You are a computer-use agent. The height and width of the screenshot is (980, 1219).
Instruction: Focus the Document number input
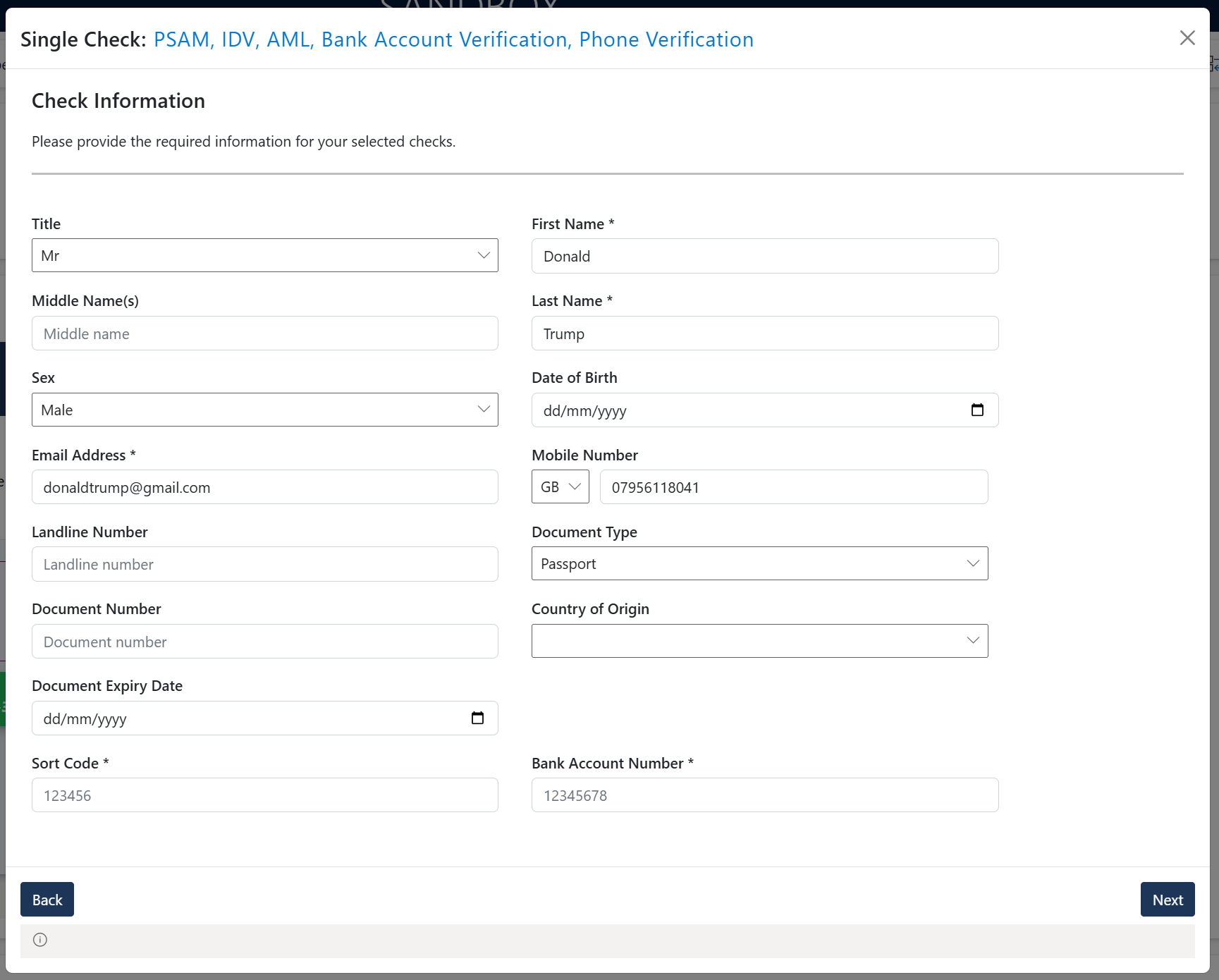click(x=265, y=642)
